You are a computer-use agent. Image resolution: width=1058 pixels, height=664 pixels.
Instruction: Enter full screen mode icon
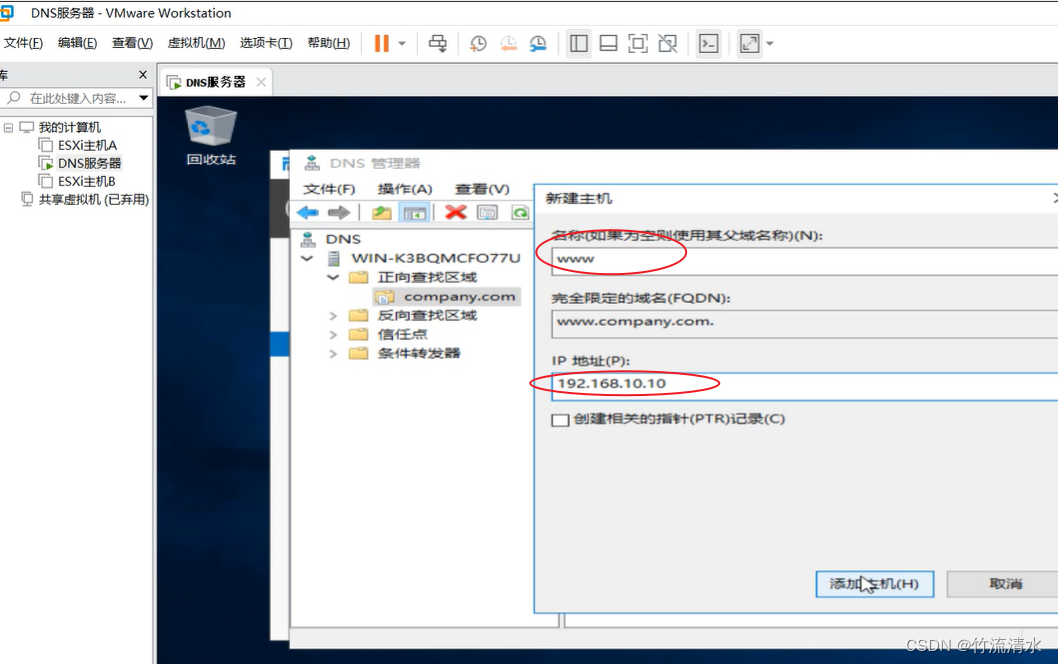tap(638, 44)
